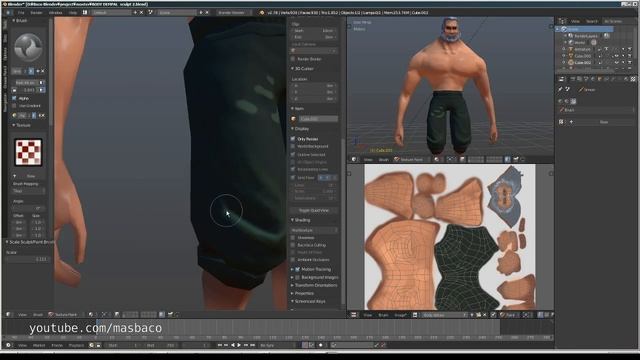Image resolution: width=640 pixels, height=360 pixels.
Task: Click the outliner View menu
Action: click(575, 21)
